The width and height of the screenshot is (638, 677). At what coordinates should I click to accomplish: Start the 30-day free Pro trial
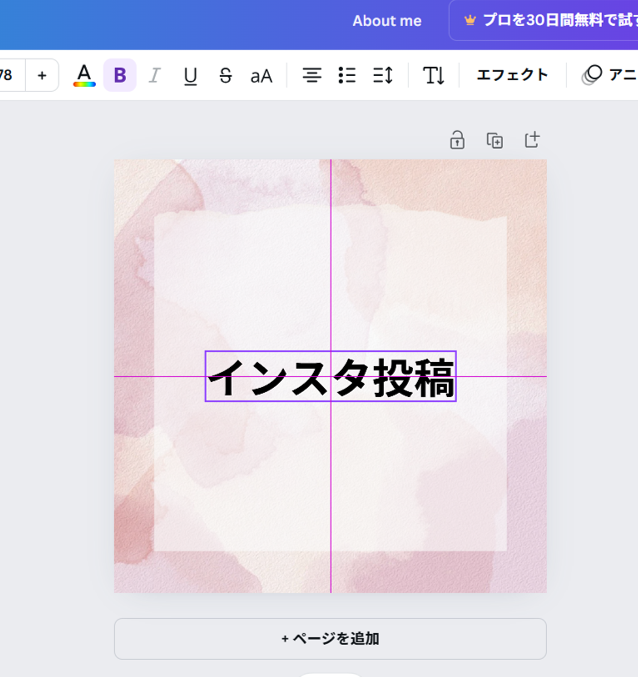tap(545, 20)
